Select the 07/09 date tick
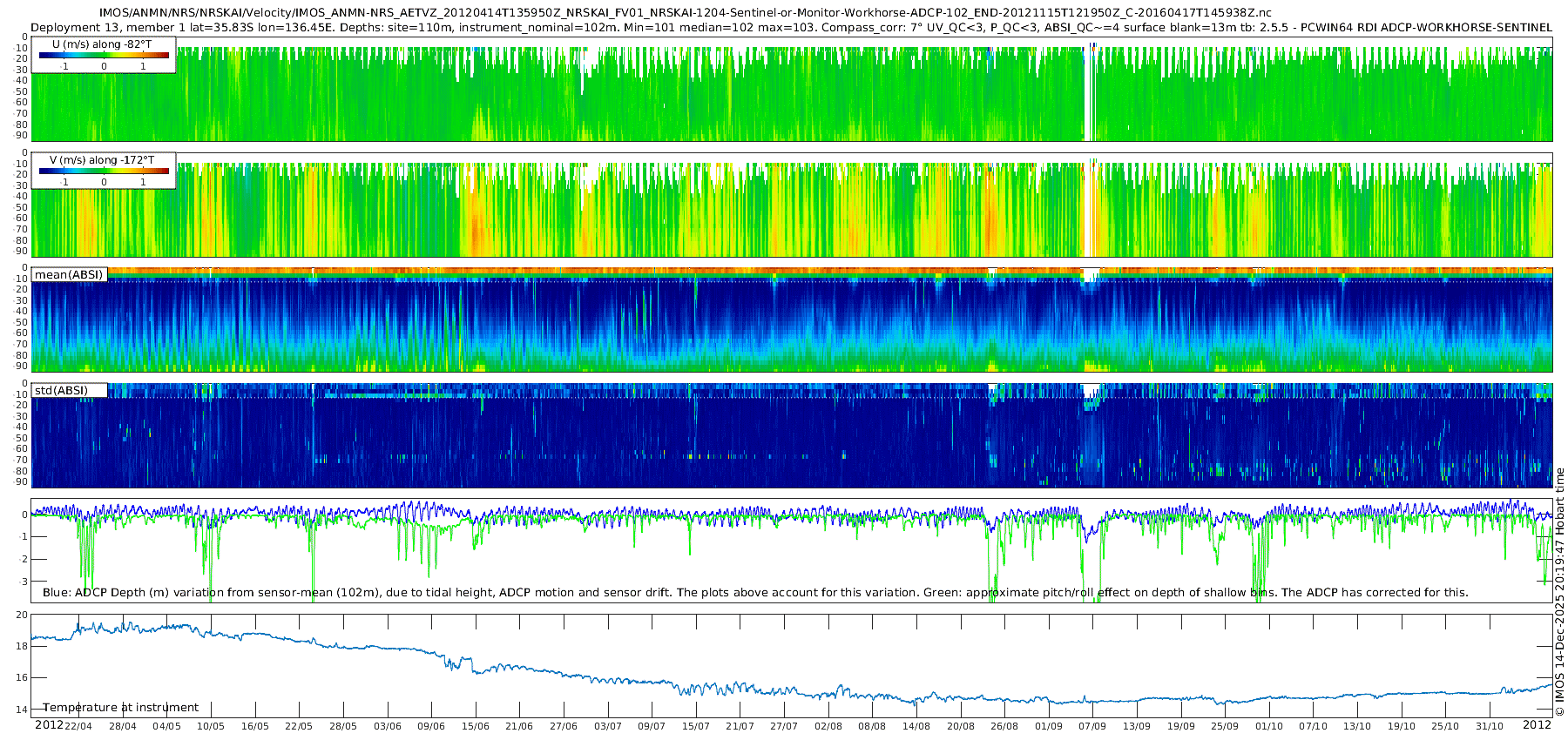 1092,726
